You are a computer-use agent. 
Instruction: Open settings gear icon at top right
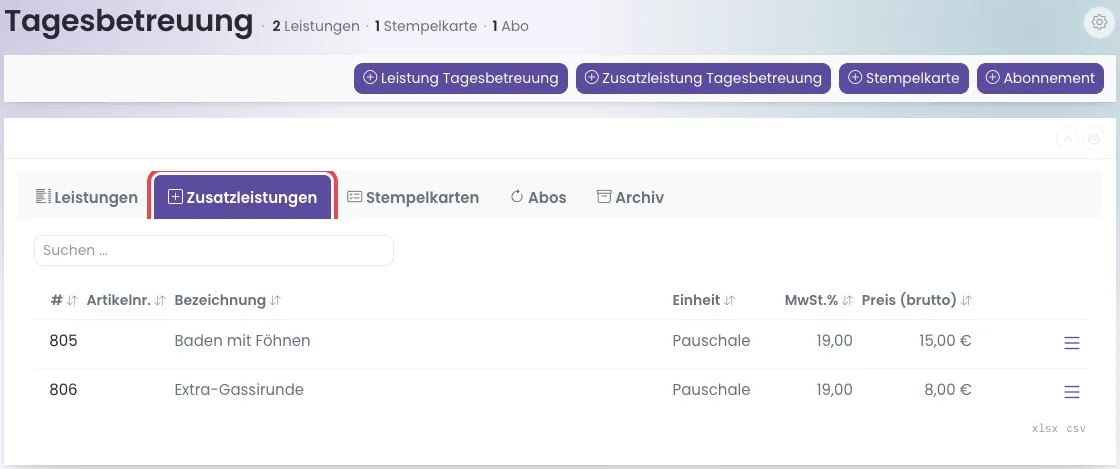[x=1099, y=23]
